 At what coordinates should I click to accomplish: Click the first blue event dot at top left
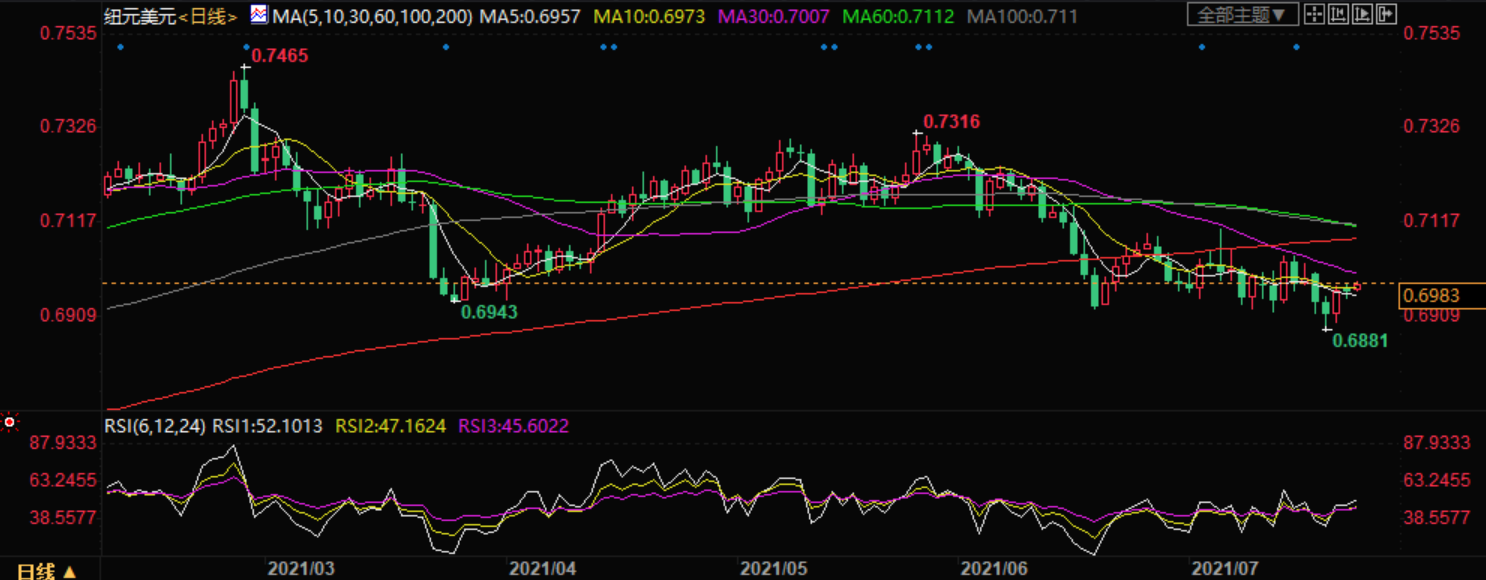pos(119,47)
